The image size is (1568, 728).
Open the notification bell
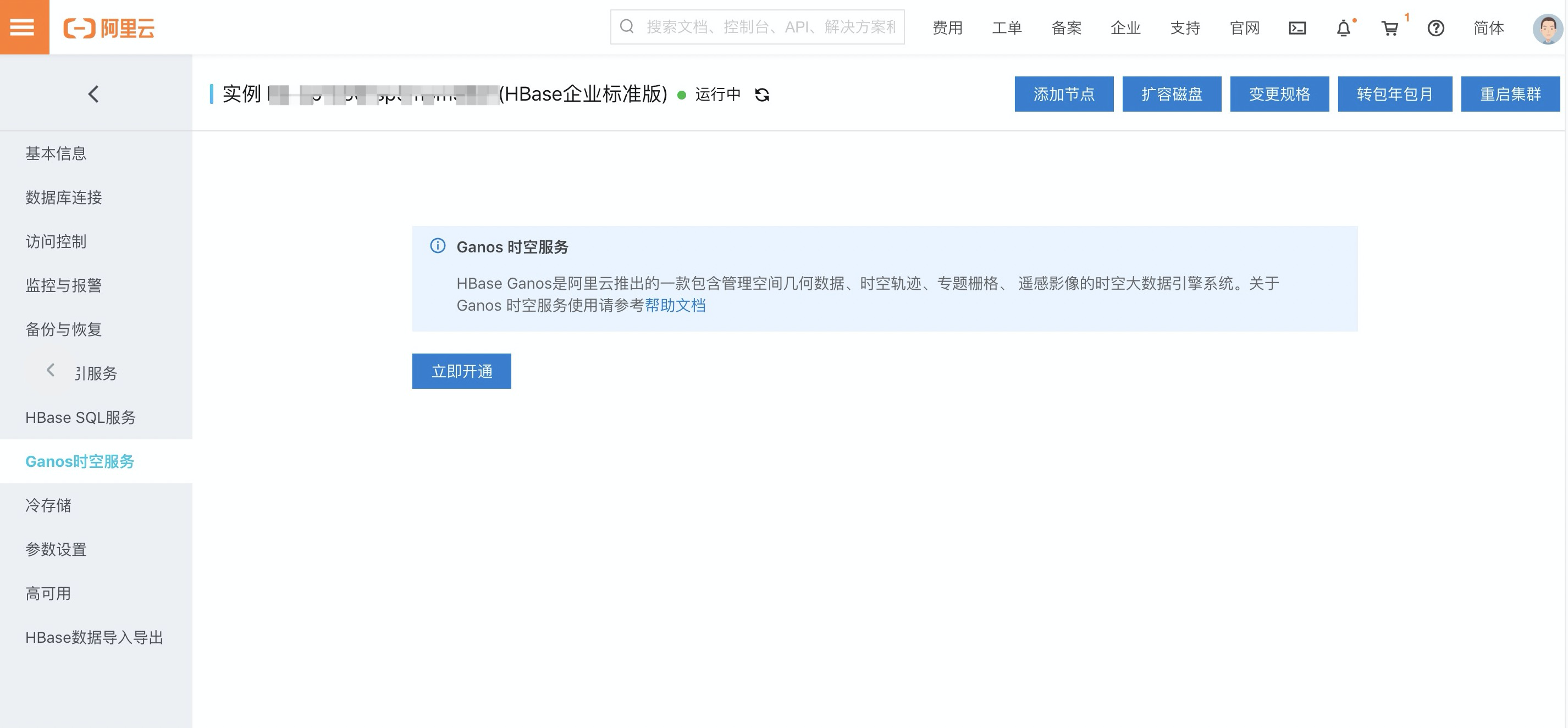[x=1343, y=28]
